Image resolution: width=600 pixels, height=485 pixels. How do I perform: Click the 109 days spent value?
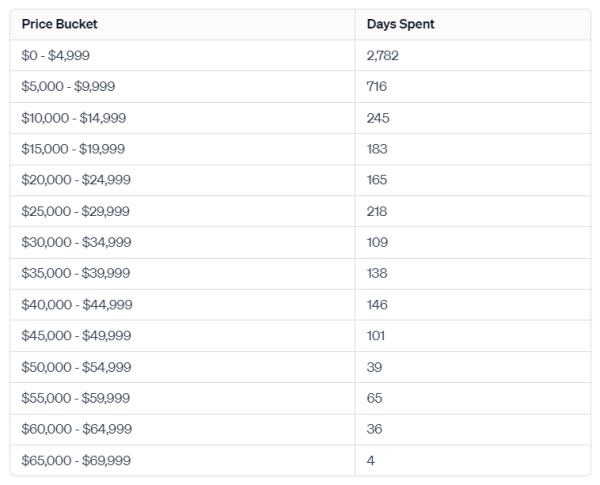click(377, 242)
